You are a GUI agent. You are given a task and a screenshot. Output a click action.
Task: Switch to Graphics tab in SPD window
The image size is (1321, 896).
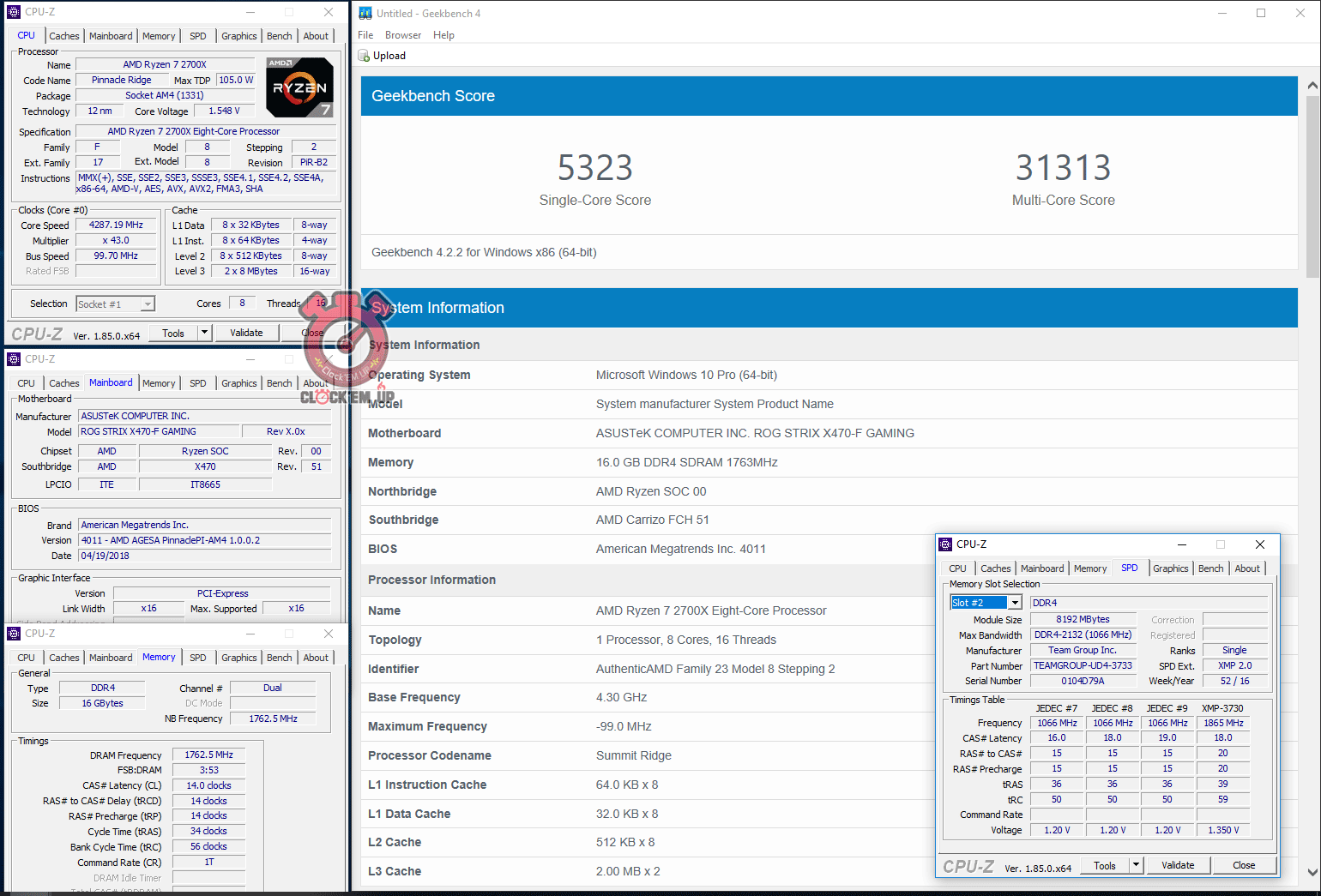tap(1170, 568)
